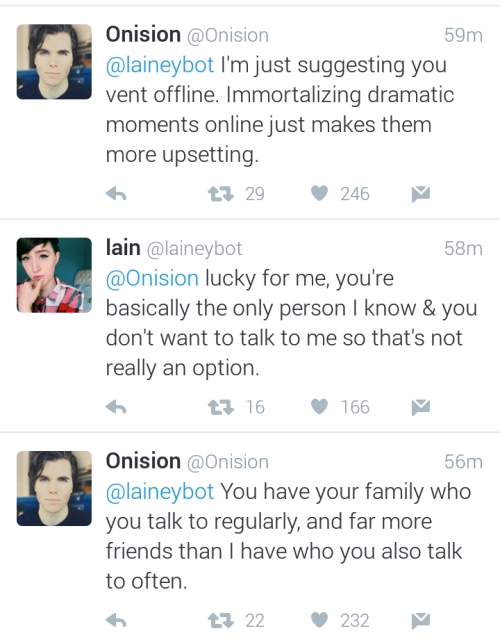Like the tweet showing 232 likes
The image size is (500, 640).
(x=319, y=620)
